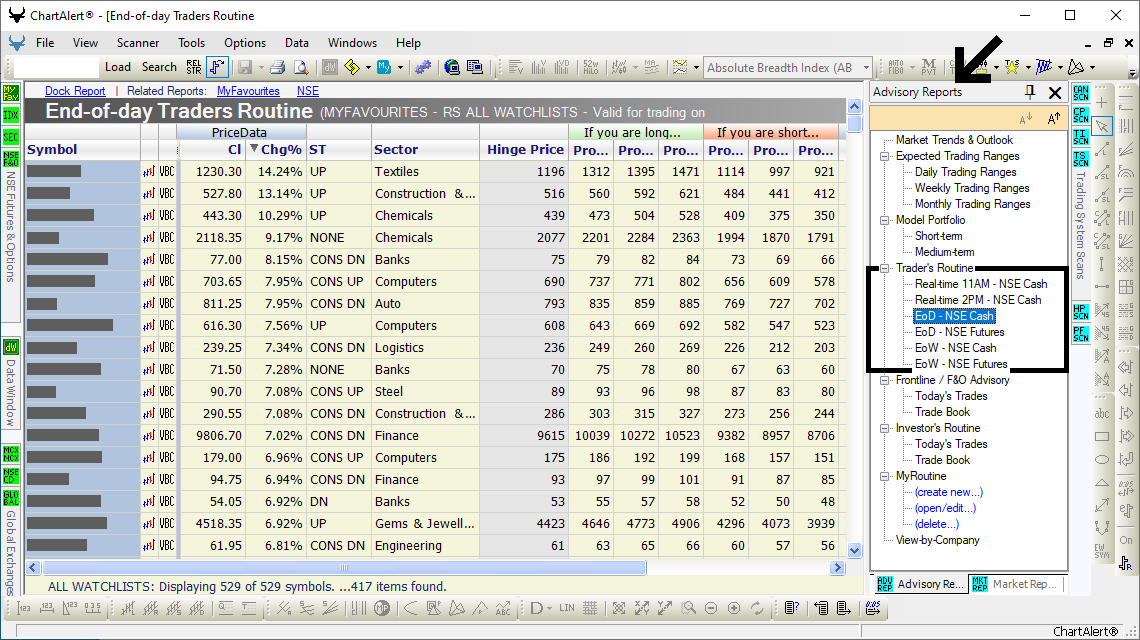Image resolution: width=1140 pixels, height=640 pixels.
Task: Collapse the Expected Trading Ranges node
Action: coord(885,156)
